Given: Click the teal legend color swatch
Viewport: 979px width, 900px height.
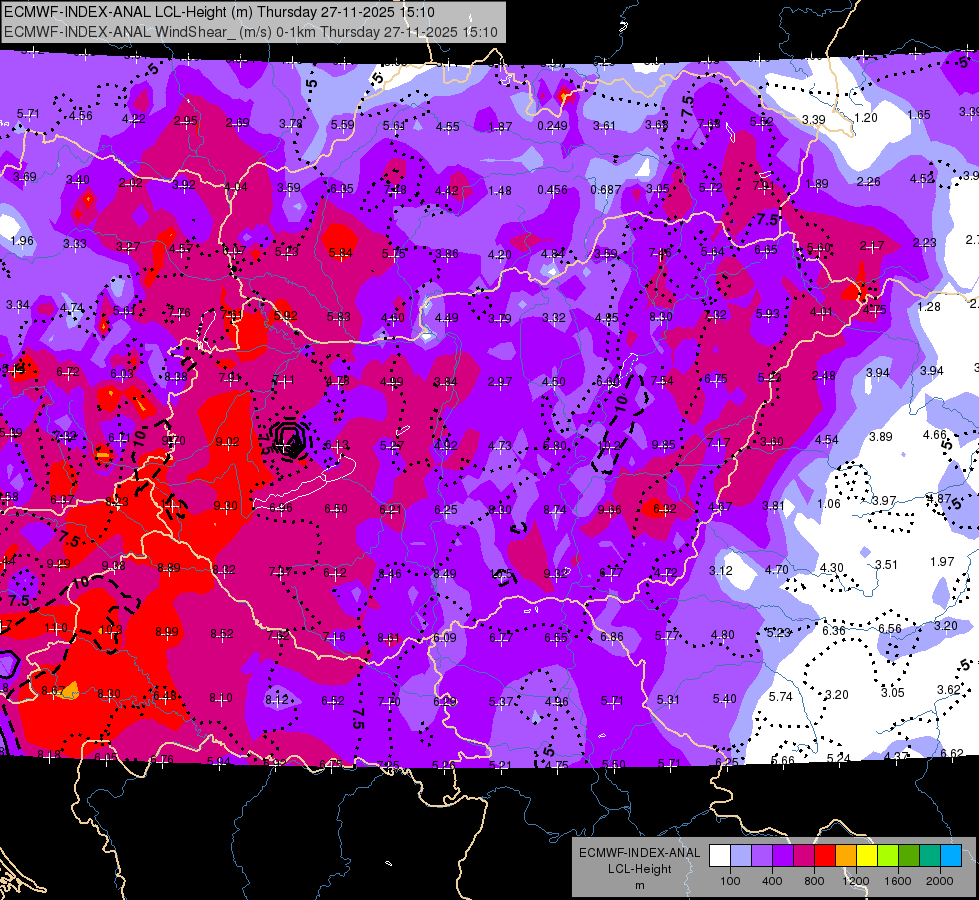Looking at the screenshot, I should tap(930, 856).
